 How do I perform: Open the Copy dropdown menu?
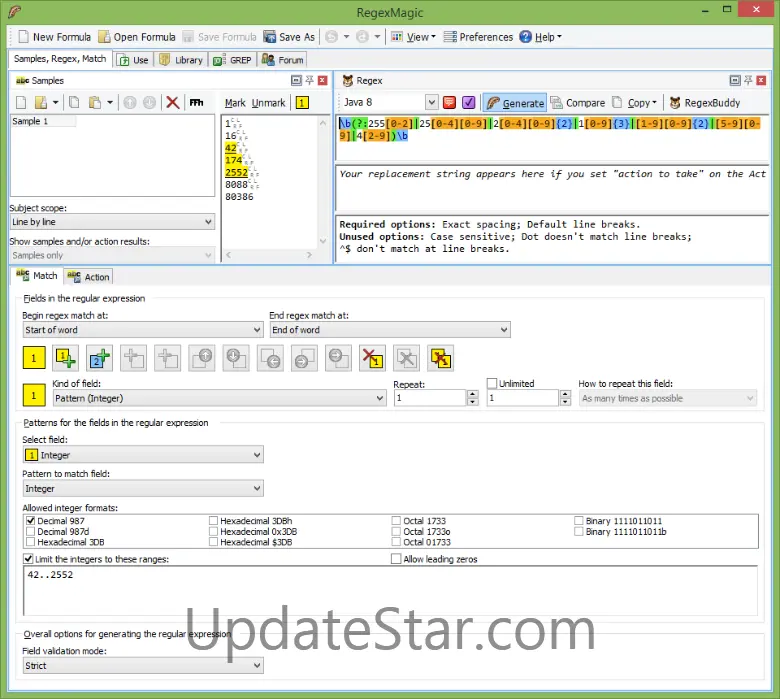[x=635, y=103]
